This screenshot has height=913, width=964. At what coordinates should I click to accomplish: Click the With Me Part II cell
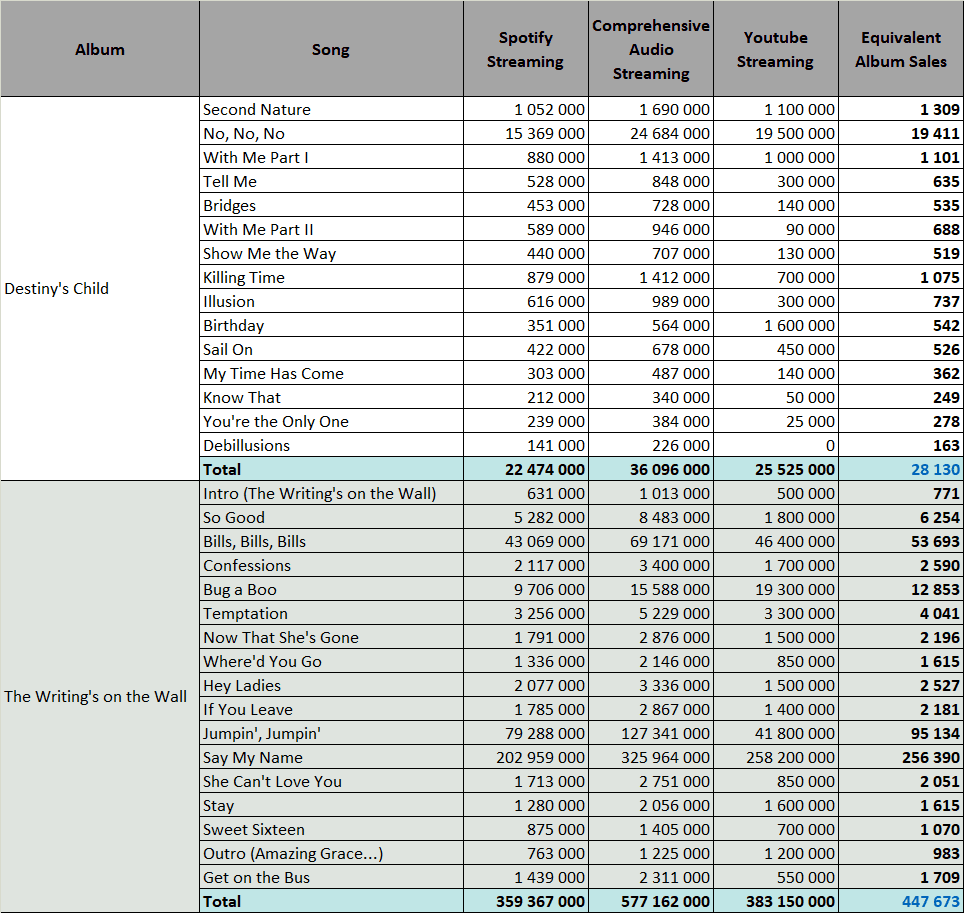click(331, 229)
